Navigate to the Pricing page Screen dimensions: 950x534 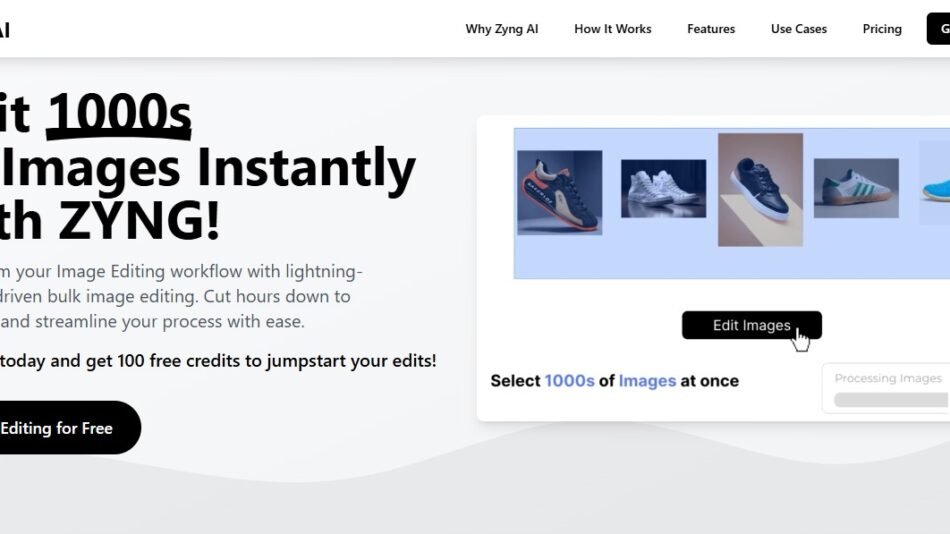tap(882, 29)
